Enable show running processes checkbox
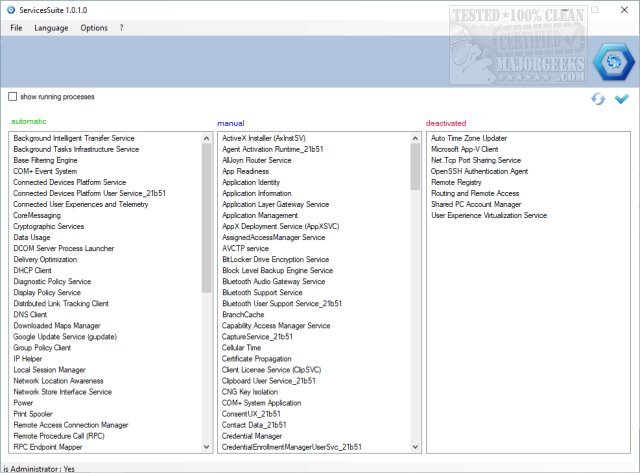This screenshot has width=640, height=473. [13, 97]
